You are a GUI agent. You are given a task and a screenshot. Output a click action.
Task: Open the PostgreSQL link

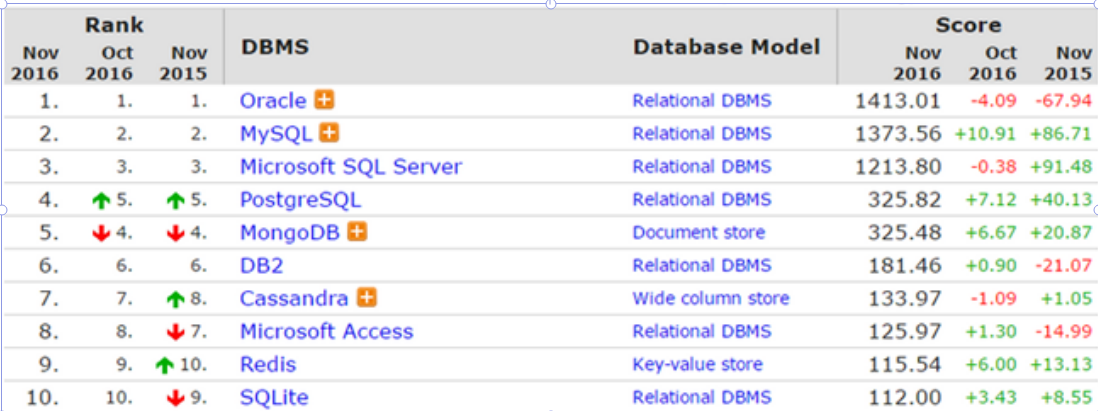[x=300, y=200]
